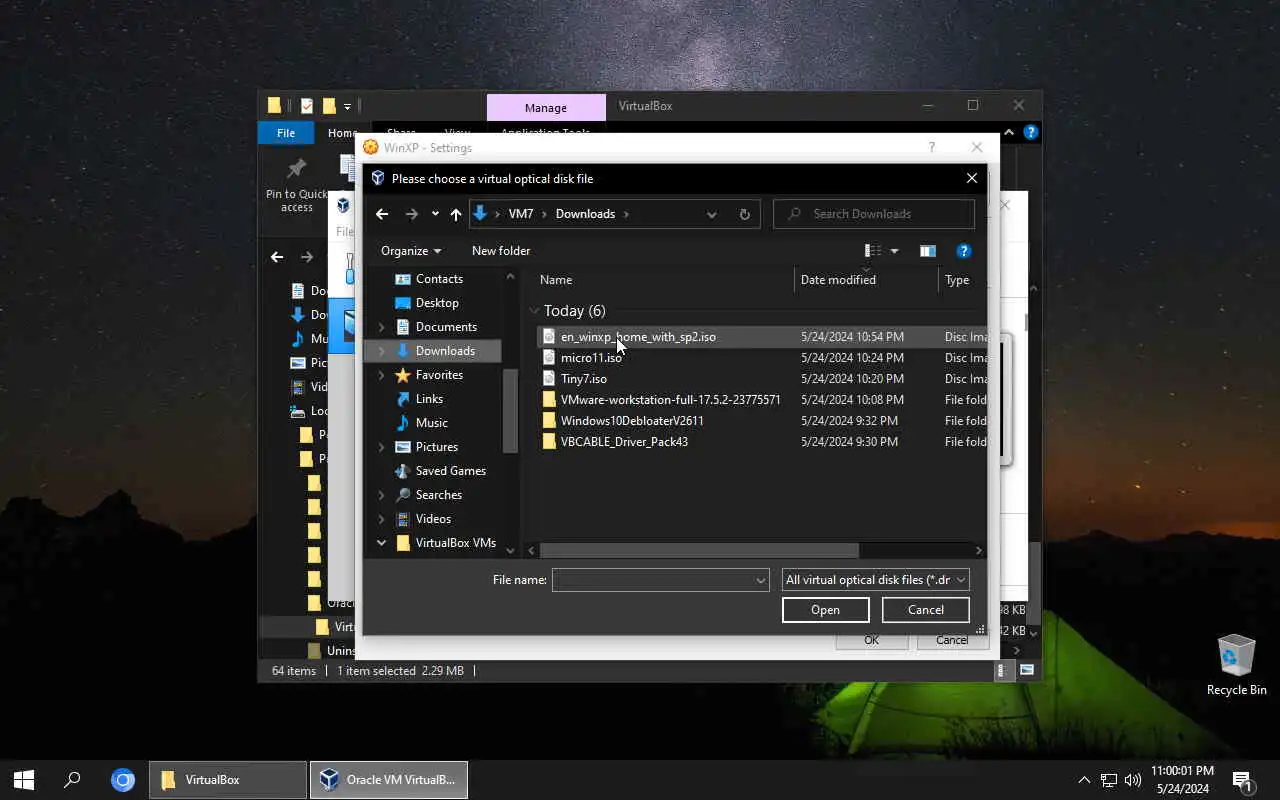1280x800 pixels.
Task: Switch Explorer to large icons view
Action: click(x=1027, y=671)
